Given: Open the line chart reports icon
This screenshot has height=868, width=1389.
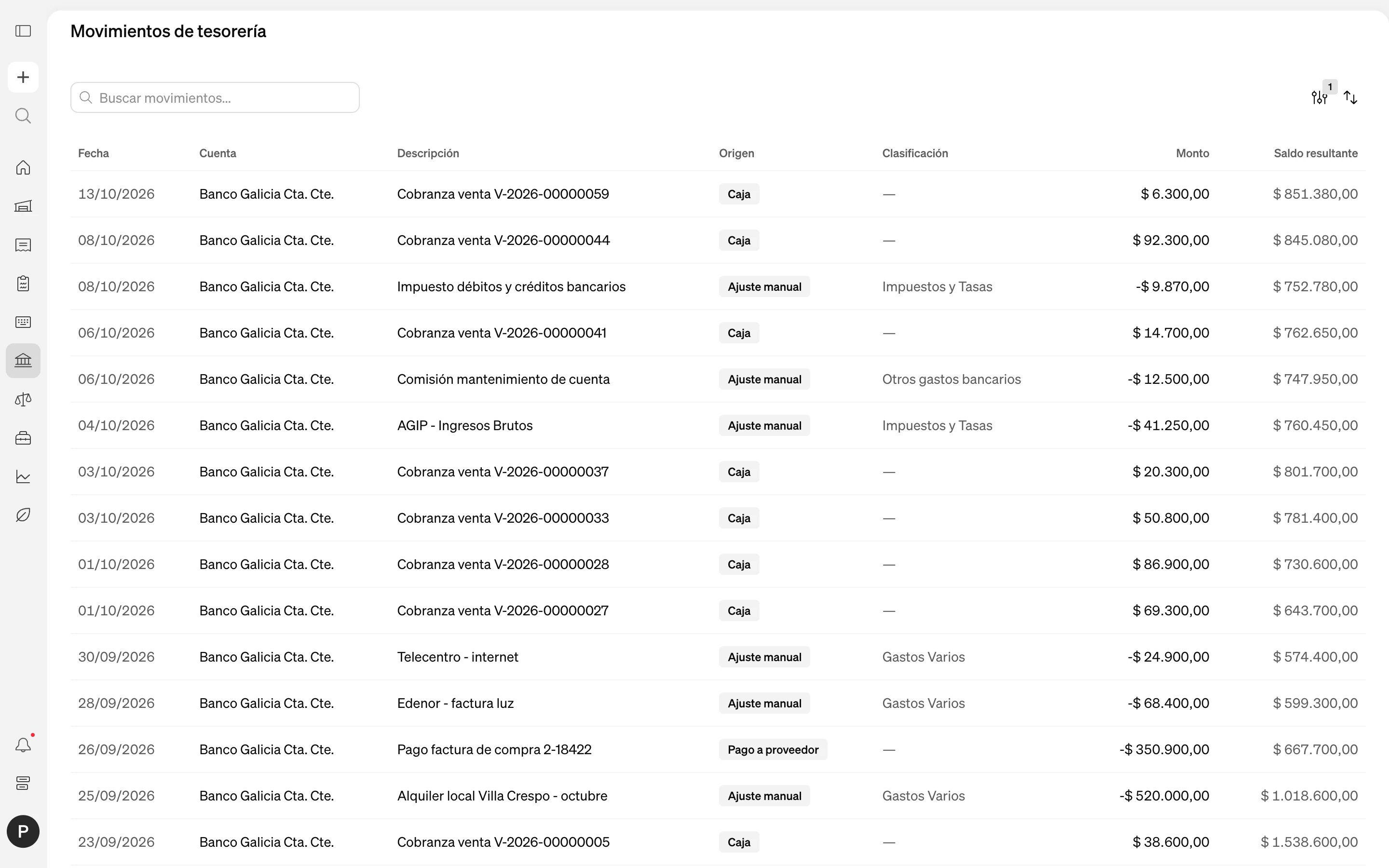Looking at the screenshot, I should [23, 476].
